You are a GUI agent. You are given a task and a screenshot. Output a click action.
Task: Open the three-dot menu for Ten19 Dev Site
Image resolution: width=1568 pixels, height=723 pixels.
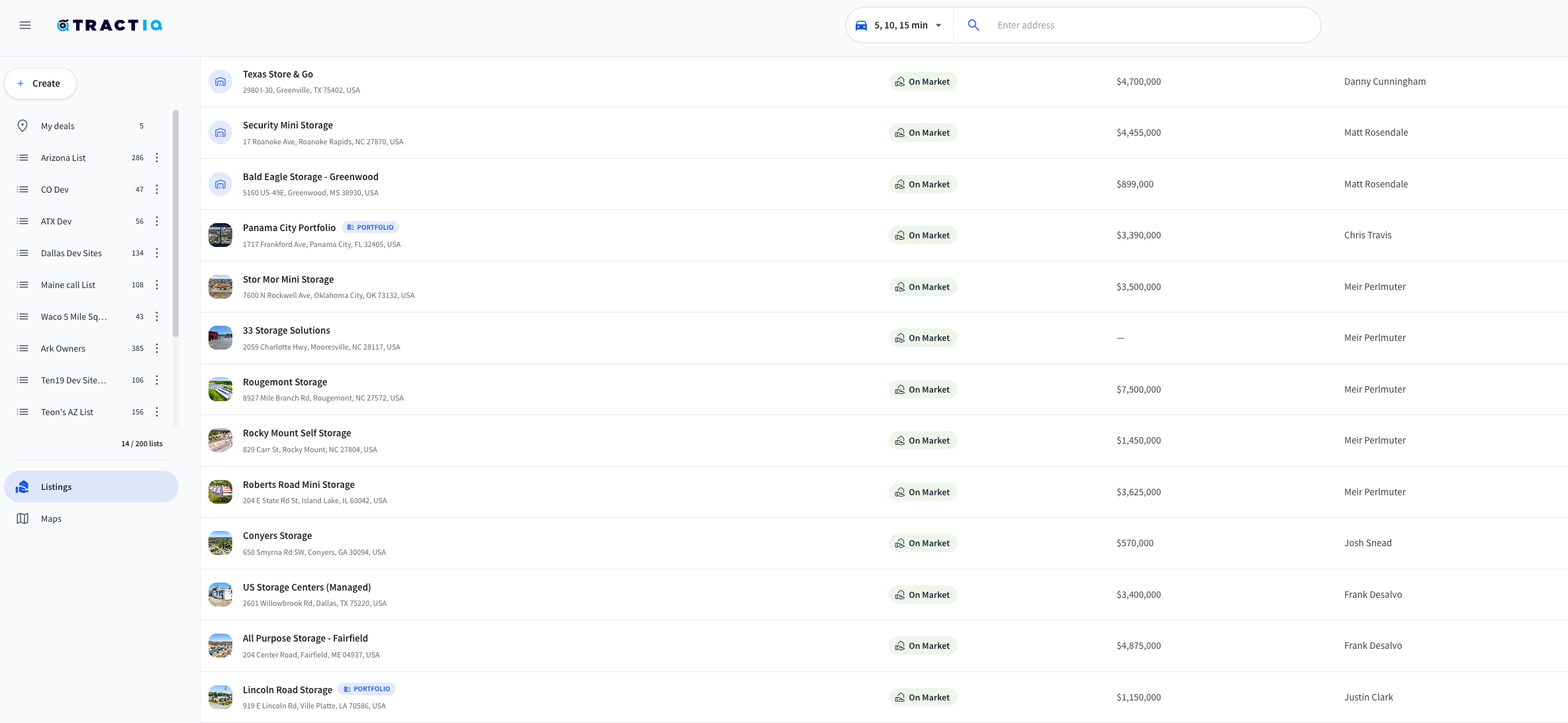tap(157, 380)
